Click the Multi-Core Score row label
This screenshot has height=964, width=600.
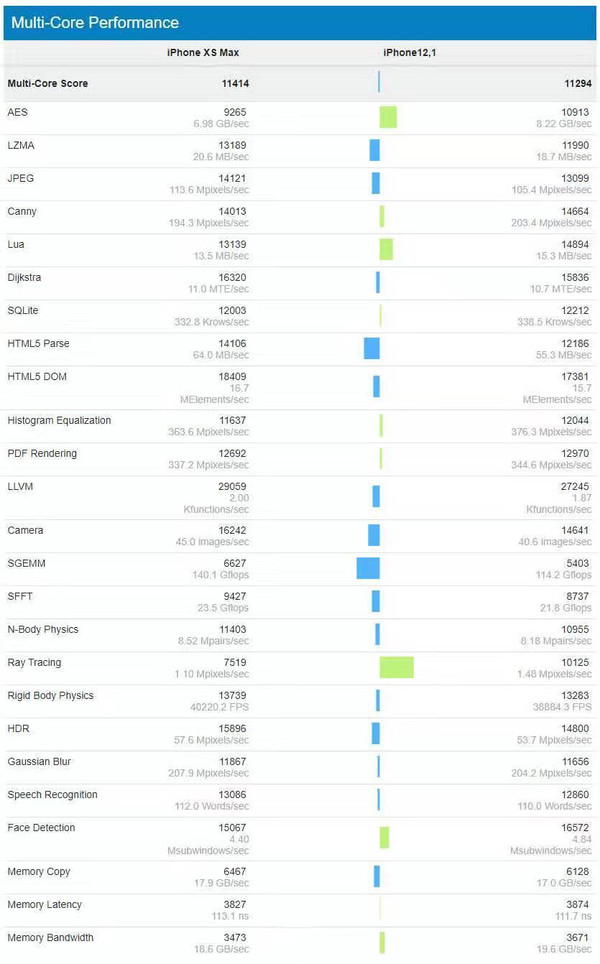click(x=47, y=84)
